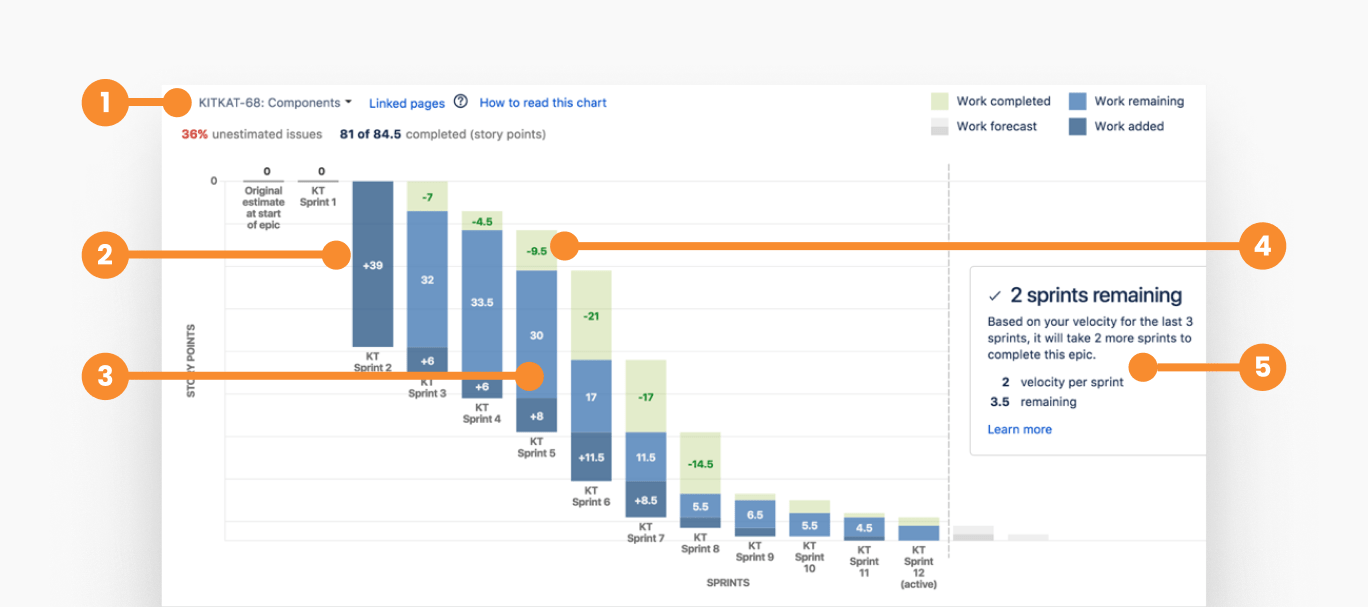The height and width of the screenshot is (607, 1368).
Task: Click the Learn more link
Action: pos(1019,429)
